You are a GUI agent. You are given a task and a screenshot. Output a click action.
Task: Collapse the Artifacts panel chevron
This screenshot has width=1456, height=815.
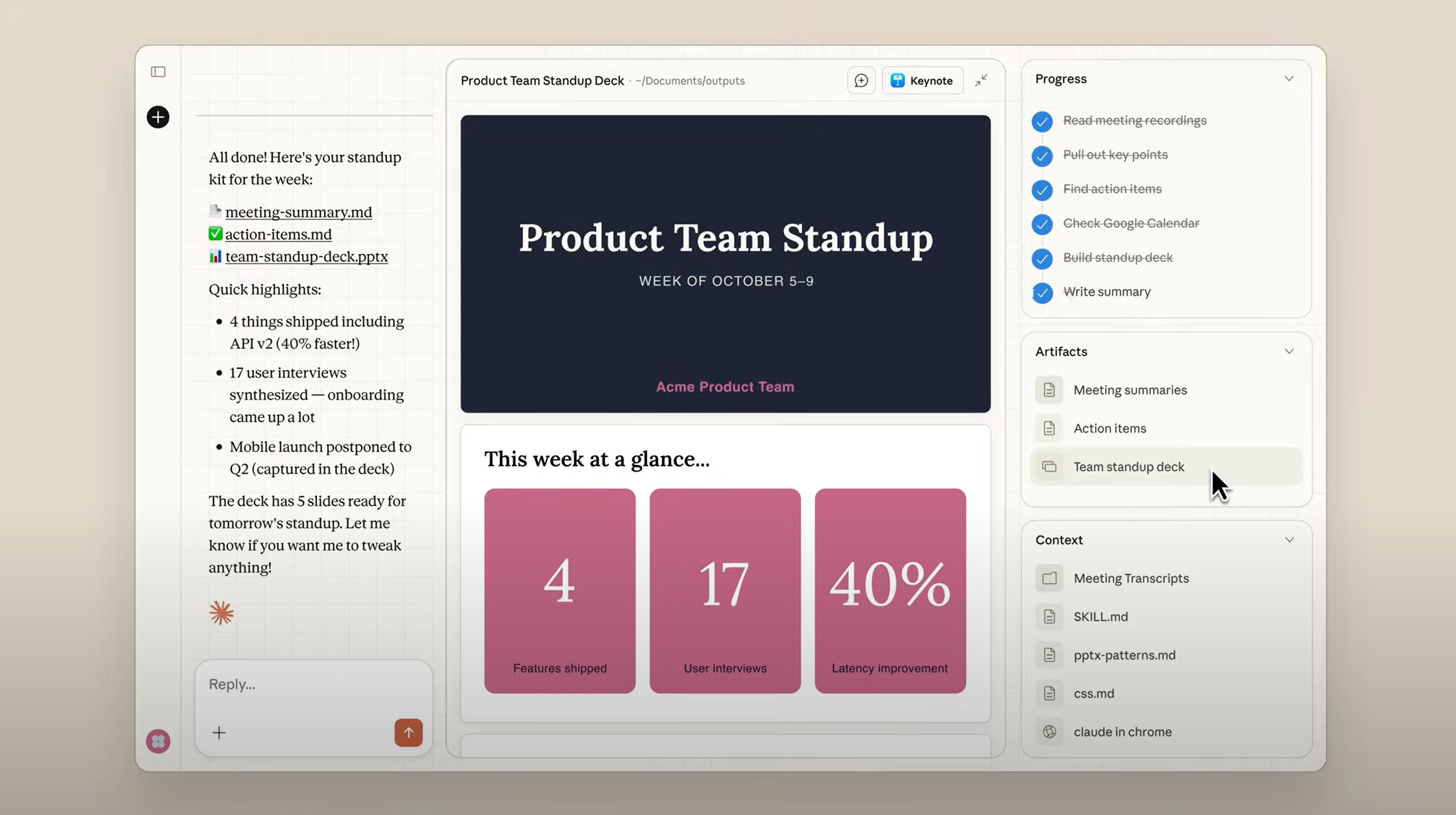pyautogui.click(x=1289, y=351)
